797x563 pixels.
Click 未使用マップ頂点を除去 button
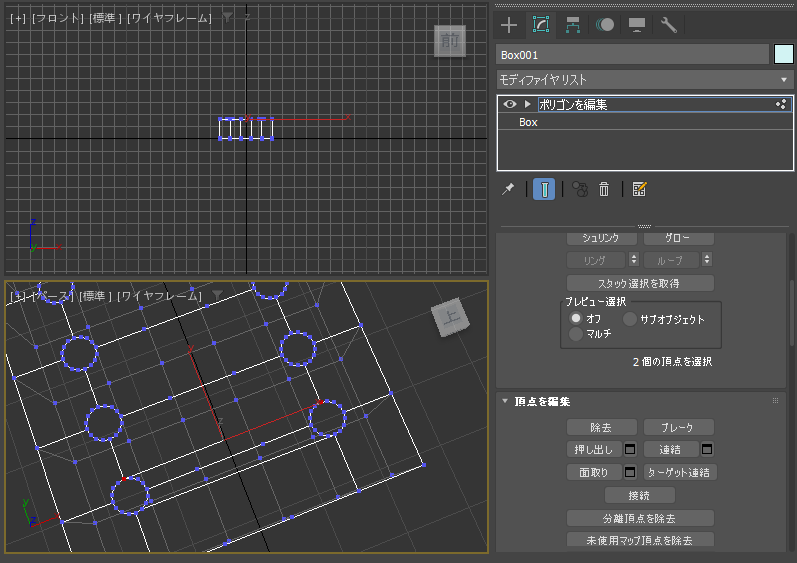pos(640,540)
